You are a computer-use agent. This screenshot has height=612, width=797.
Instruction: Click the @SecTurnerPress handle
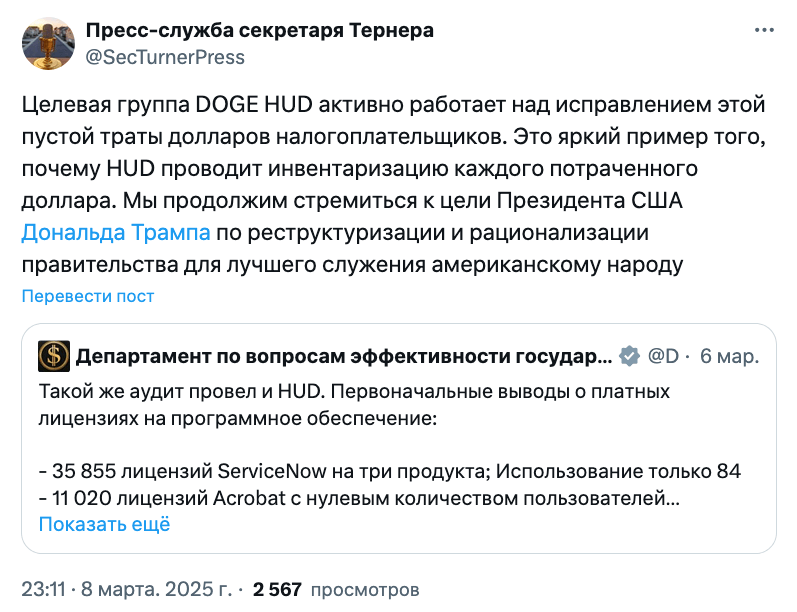click(x=165, y=57)
